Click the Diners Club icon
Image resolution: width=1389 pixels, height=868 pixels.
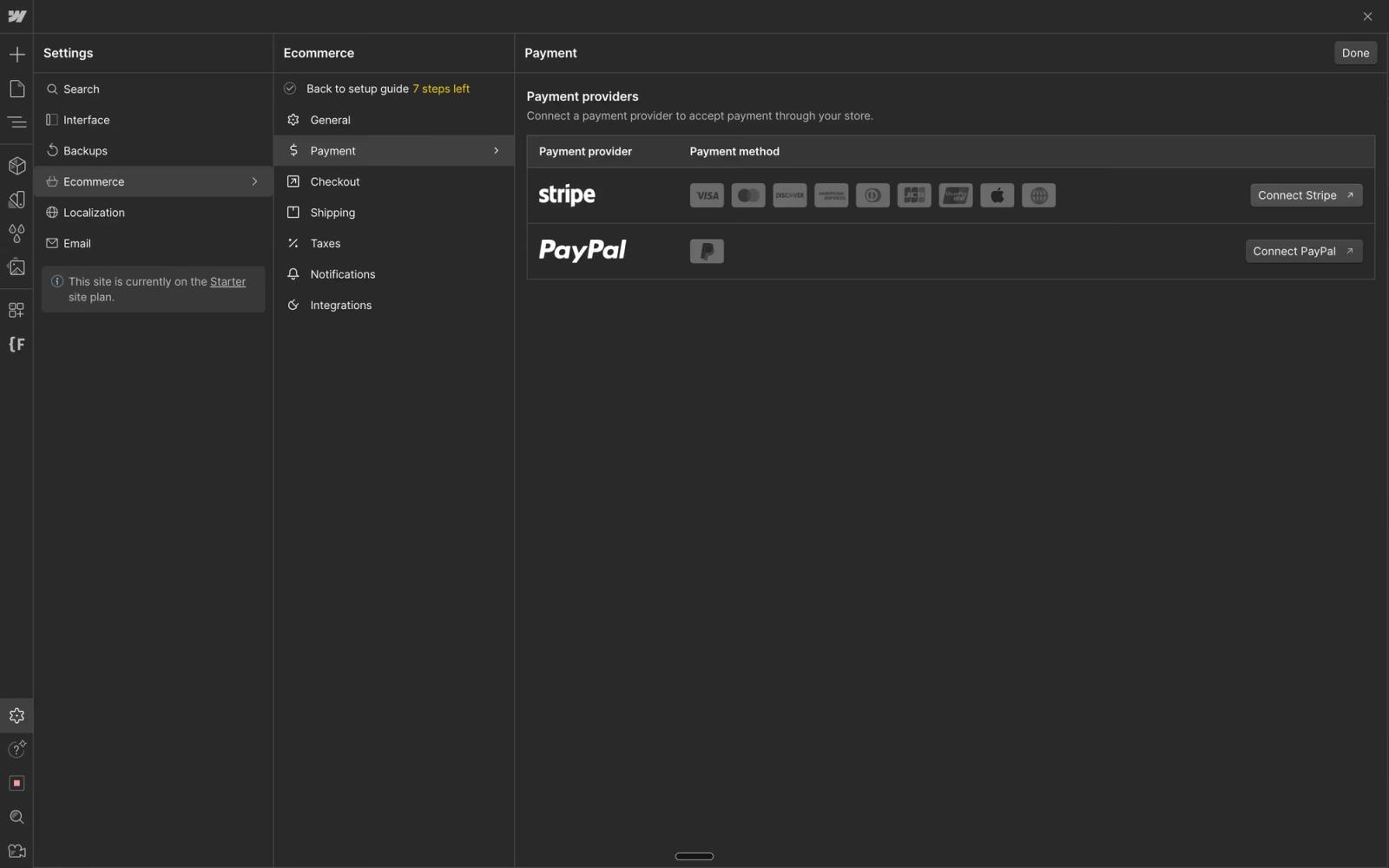click(872, 195)
